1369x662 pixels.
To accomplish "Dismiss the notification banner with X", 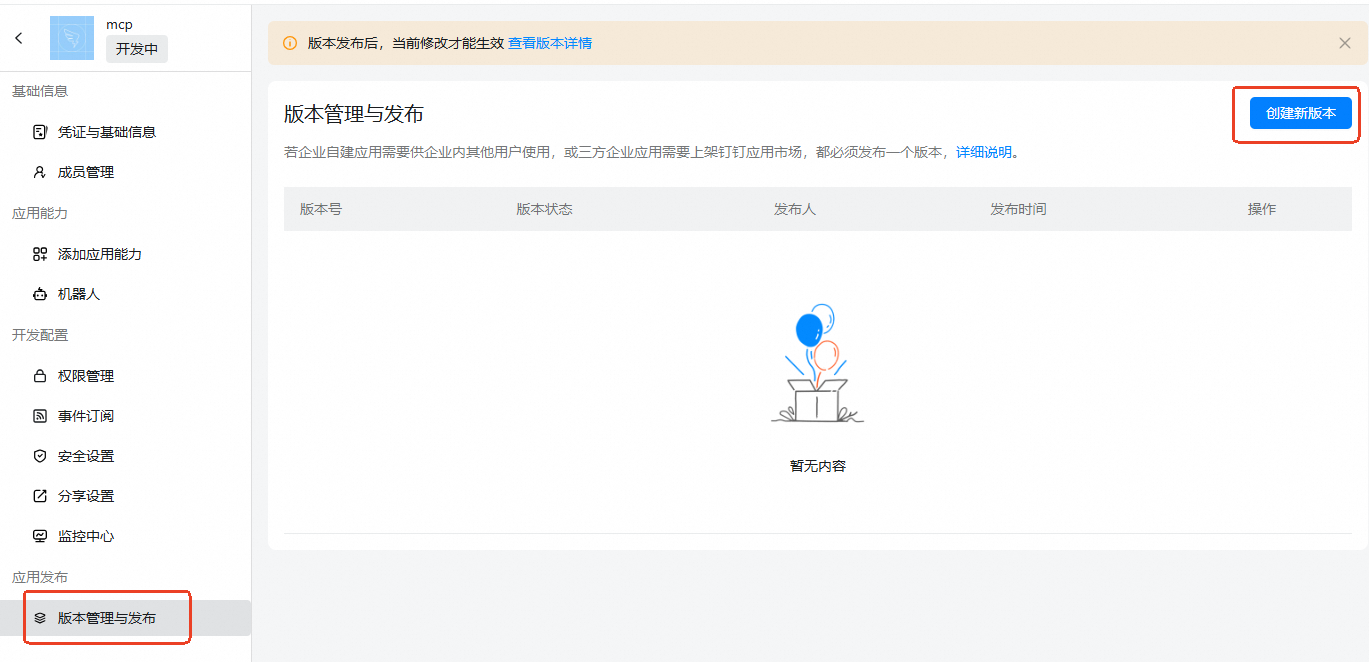I will pos(1345,43).
